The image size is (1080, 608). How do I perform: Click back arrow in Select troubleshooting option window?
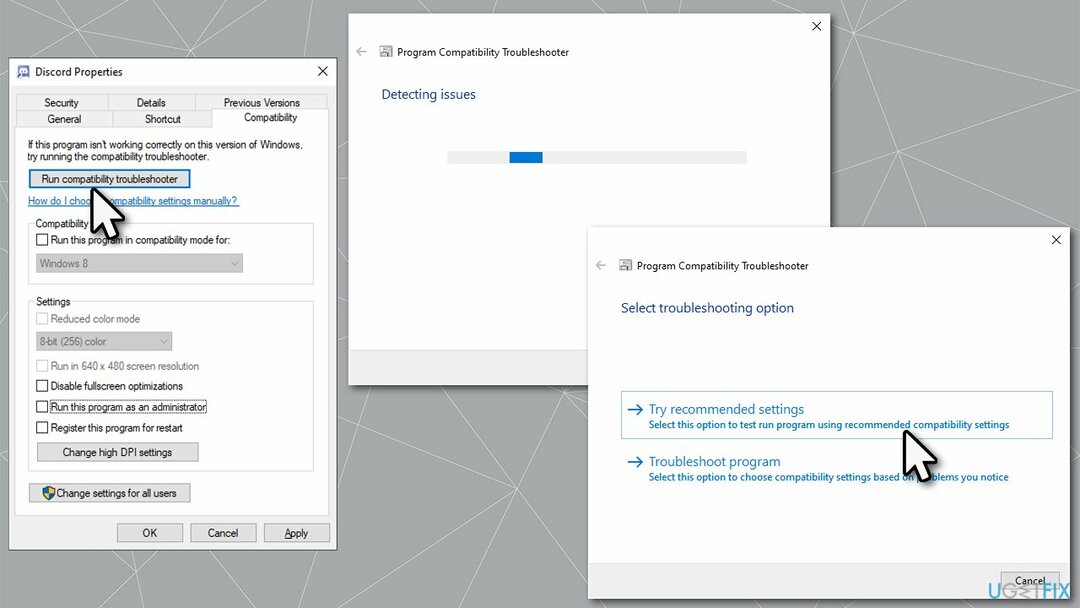pyautogui.click(x=601, y=265)
